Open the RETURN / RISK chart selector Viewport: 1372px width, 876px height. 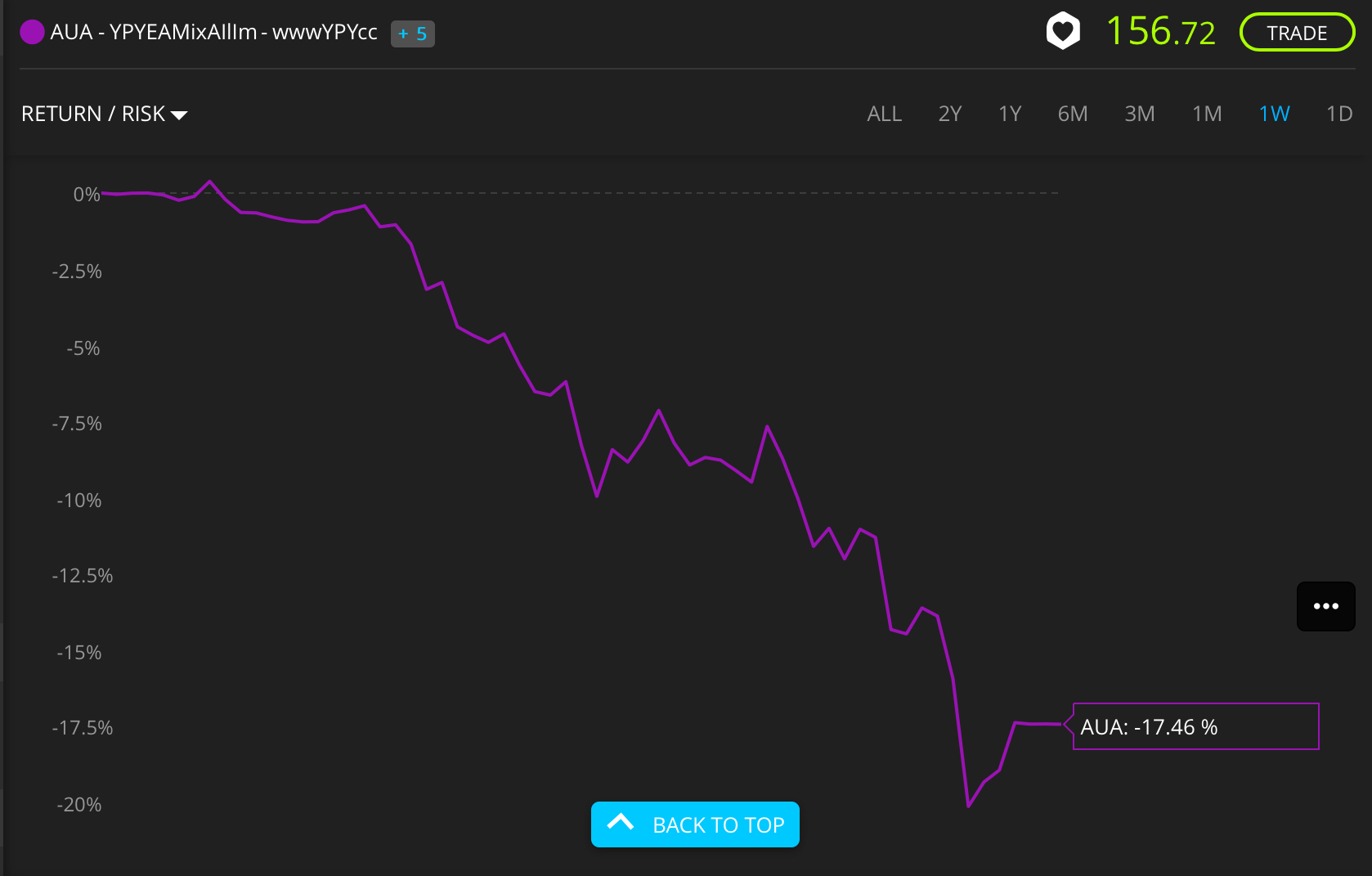click(x=104, y=114)
